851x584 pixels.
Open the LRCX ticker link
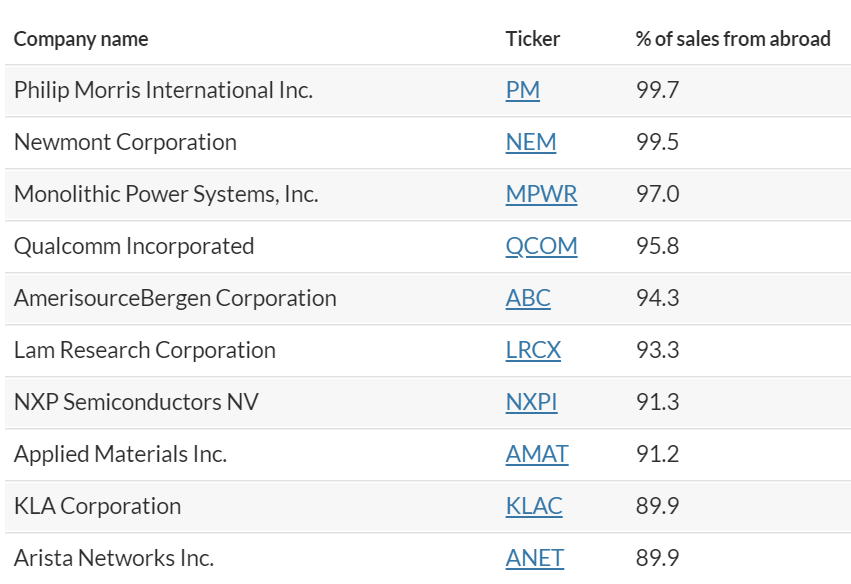[x=533, y=350]
